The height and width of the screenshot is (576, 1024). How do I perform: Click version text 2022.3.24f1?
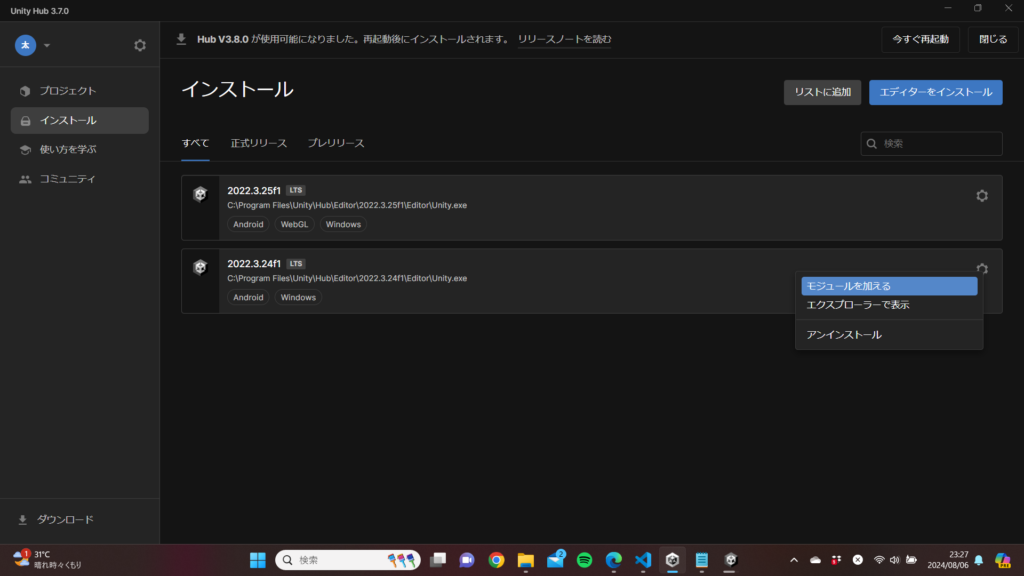coord(254,264)
